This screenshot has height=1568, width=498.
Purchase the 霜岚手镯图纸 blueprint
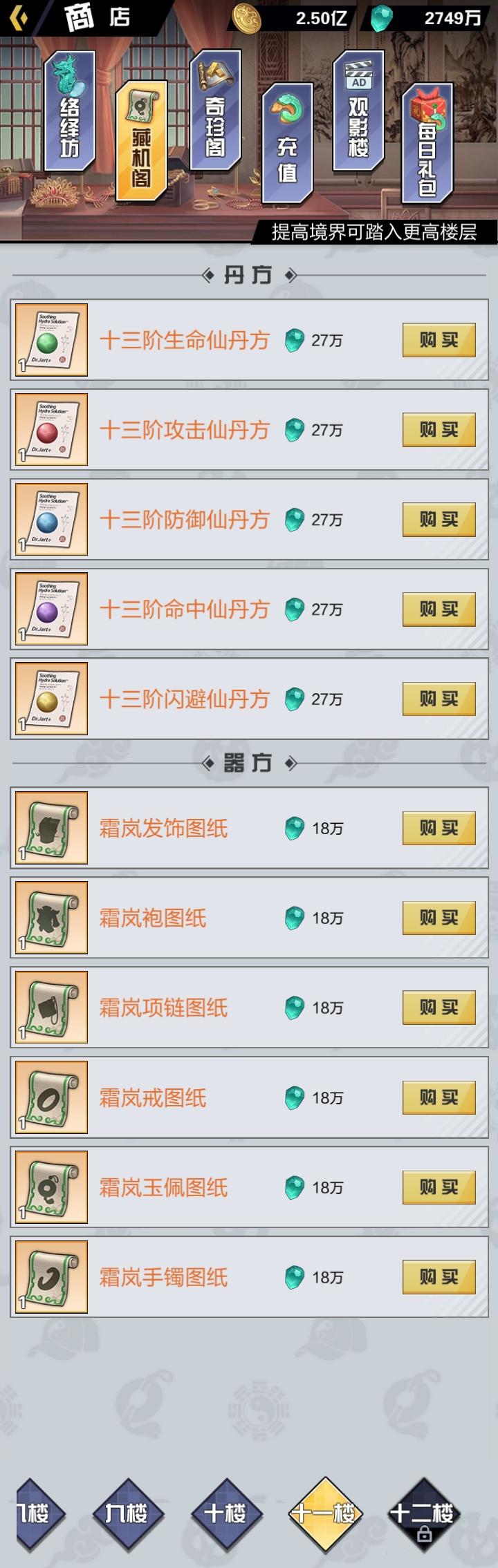439,1277
